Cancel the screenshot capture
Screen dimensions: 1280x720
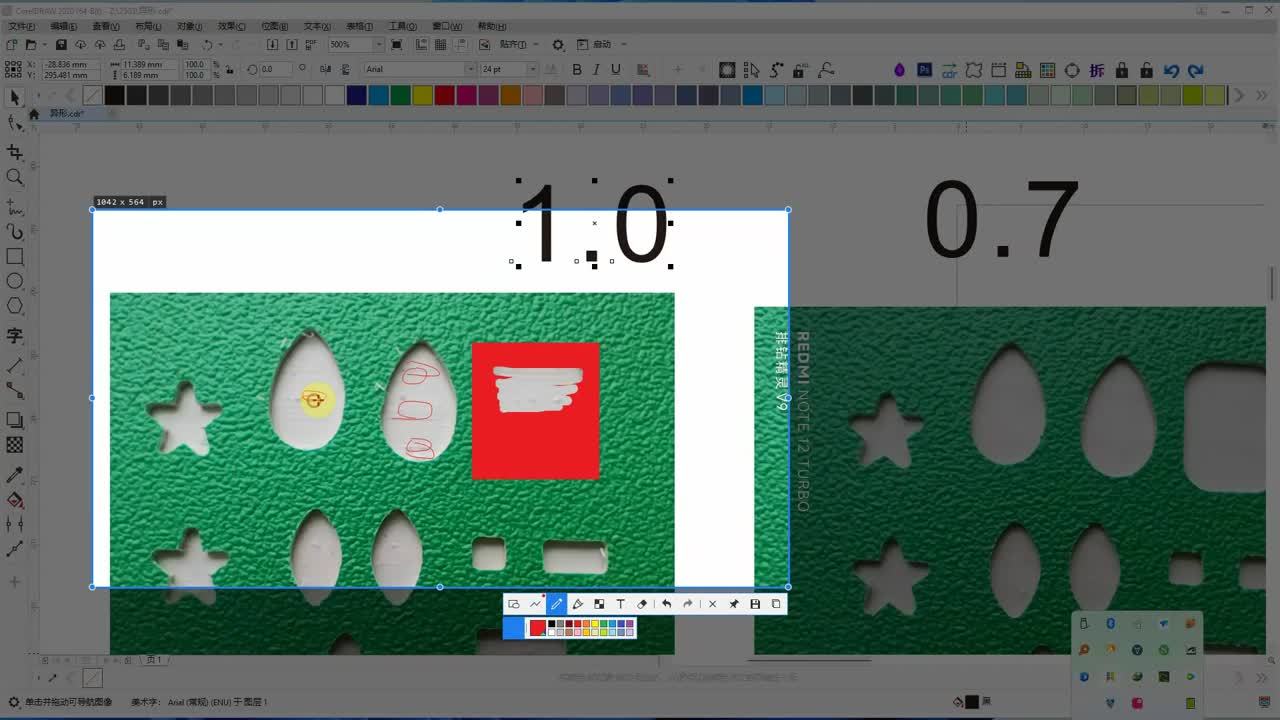point(712,604)
